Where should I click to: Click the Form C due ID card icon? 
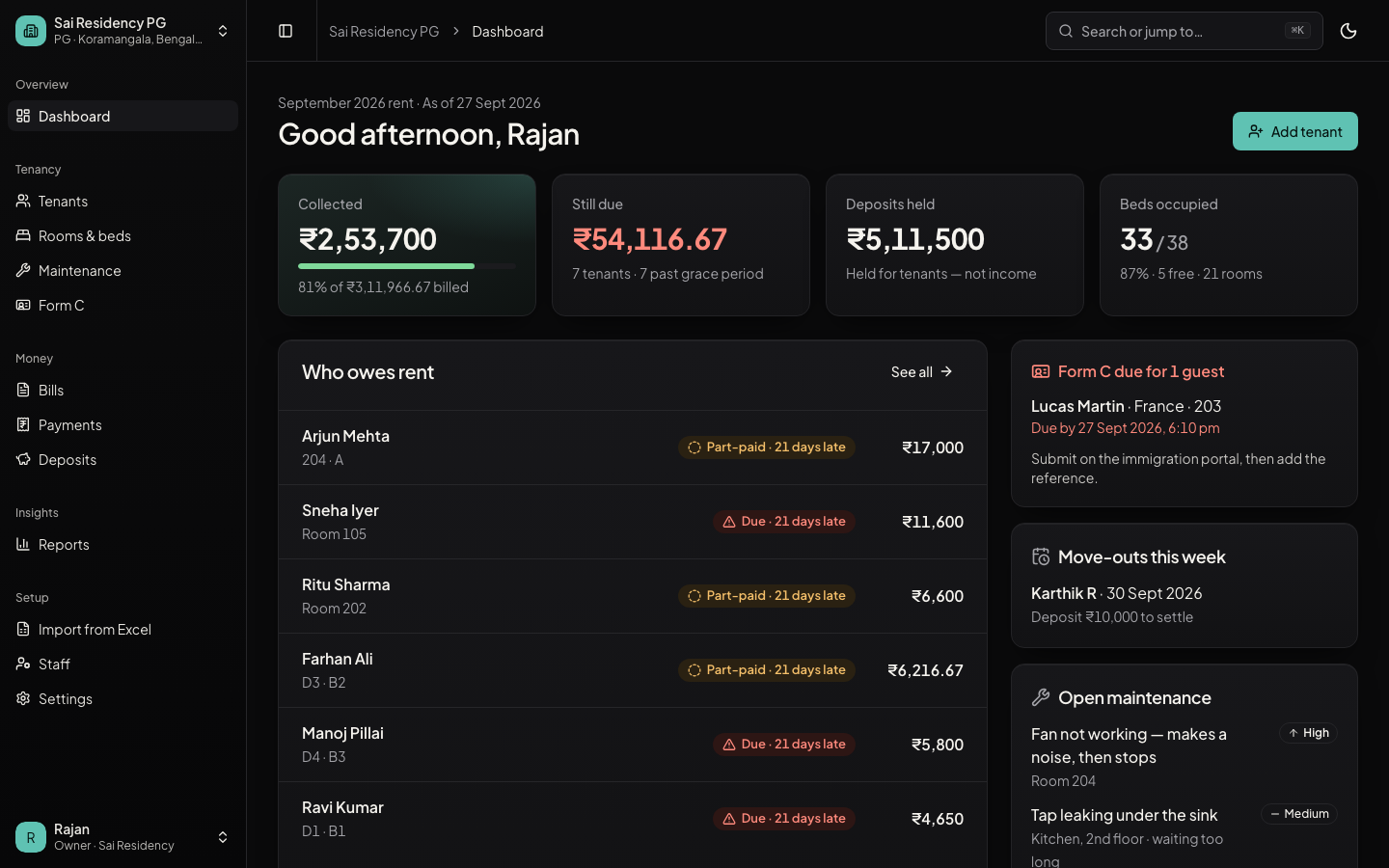(x=1041, y=371)
